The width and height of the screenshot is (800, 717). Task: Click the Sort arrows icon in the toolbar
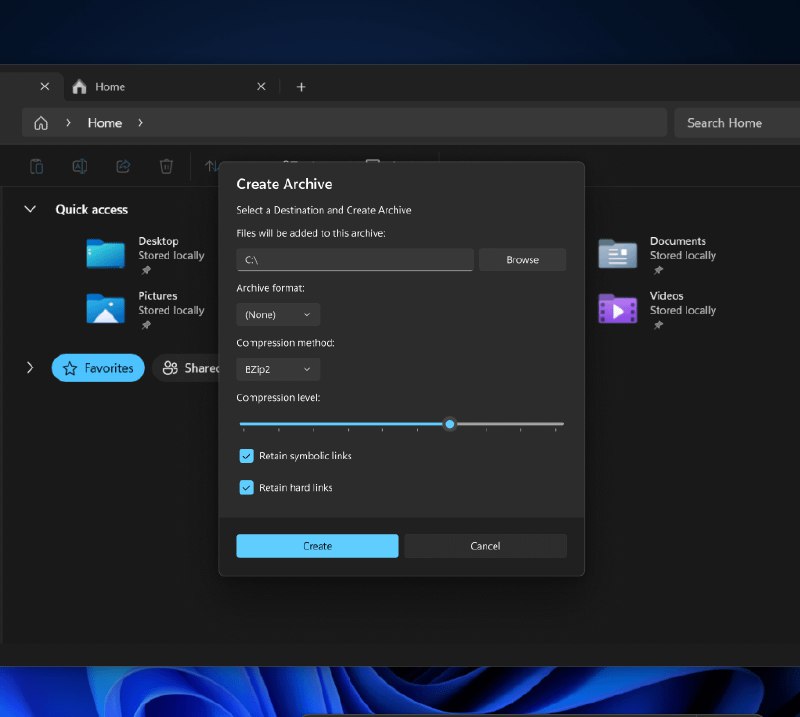tap(211, 166)
